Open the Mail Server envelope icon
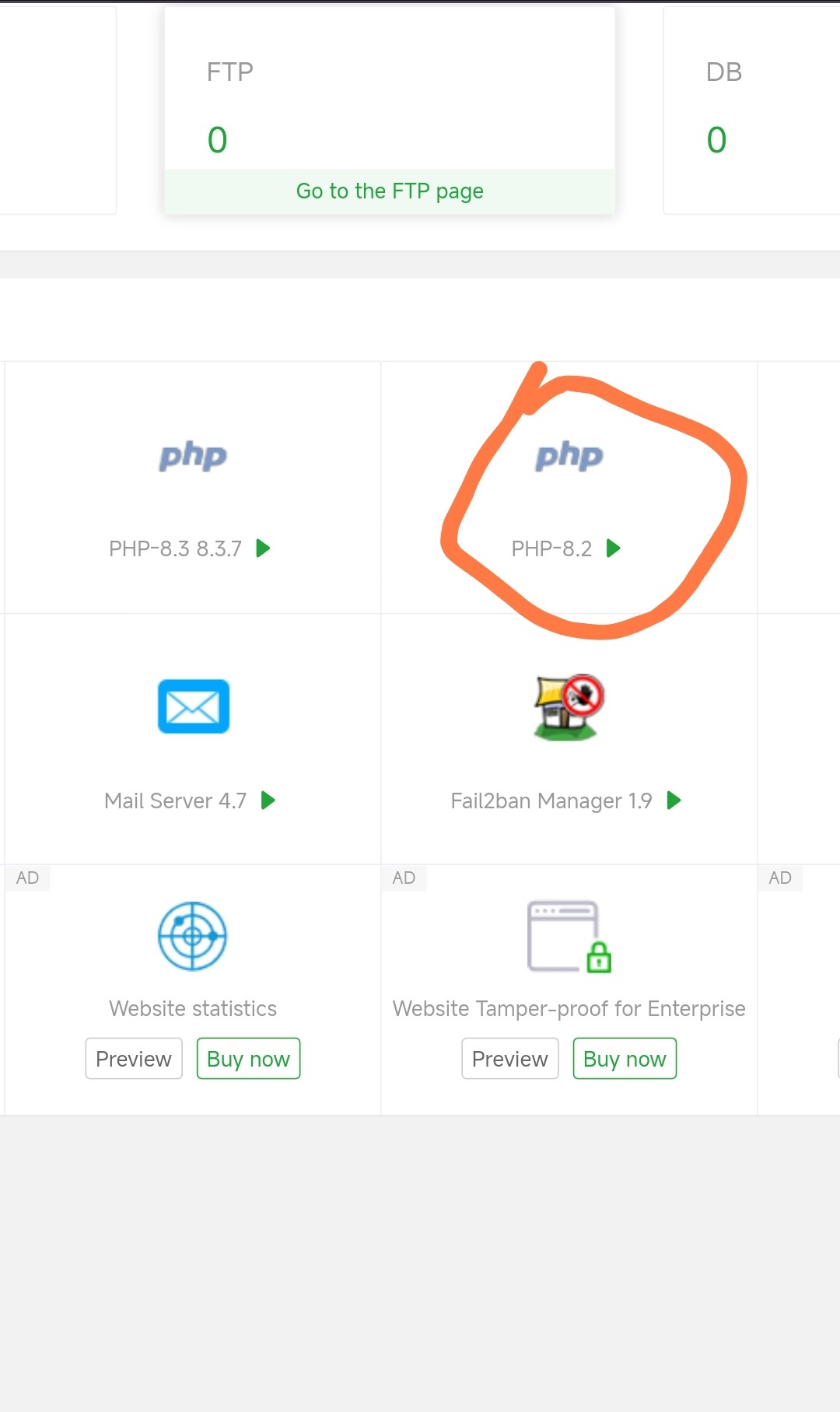Viewport: 840px width, 1412px height. [194, 706]
